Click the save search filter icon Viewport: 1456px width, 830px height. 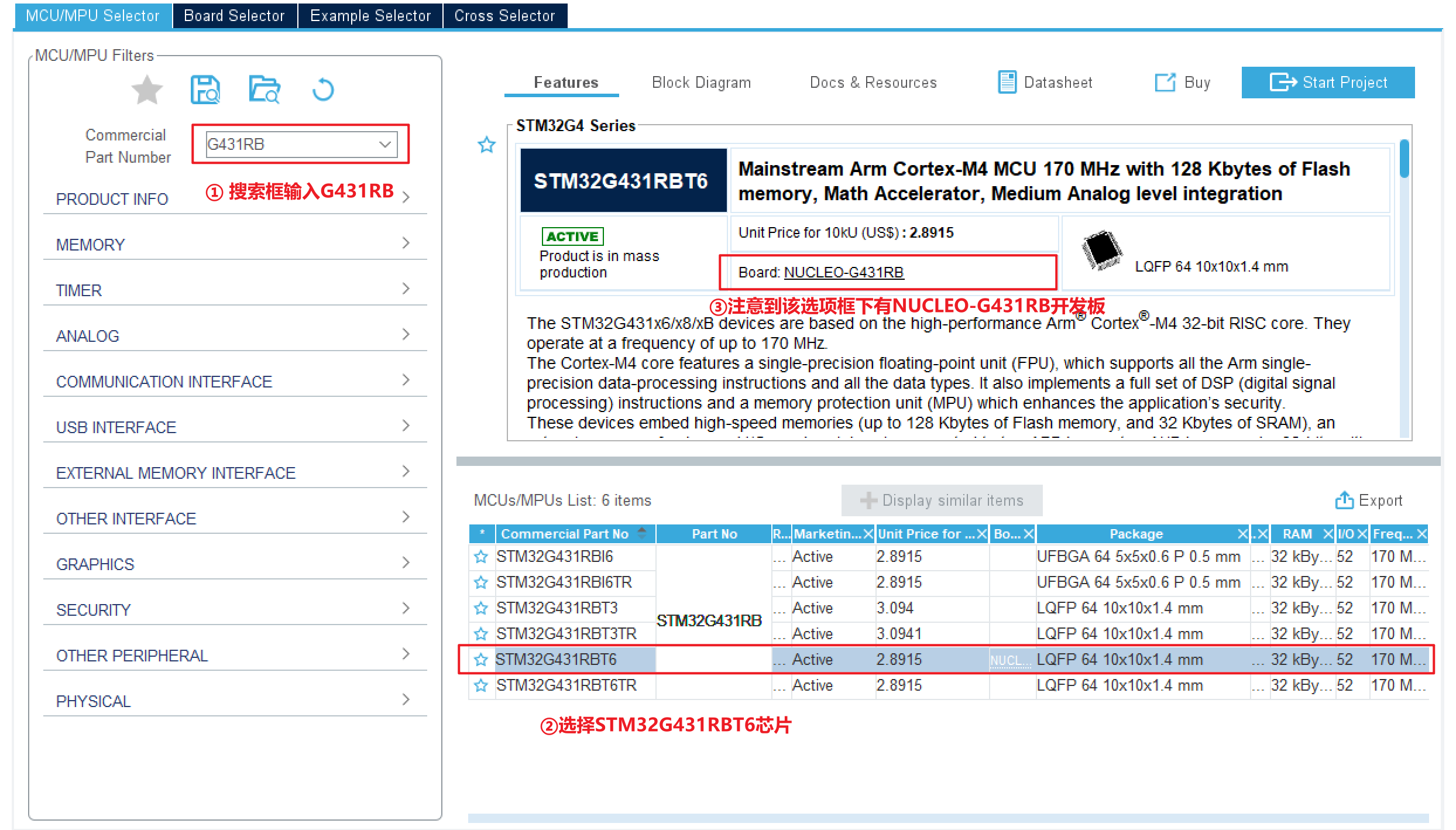point(205,90)
